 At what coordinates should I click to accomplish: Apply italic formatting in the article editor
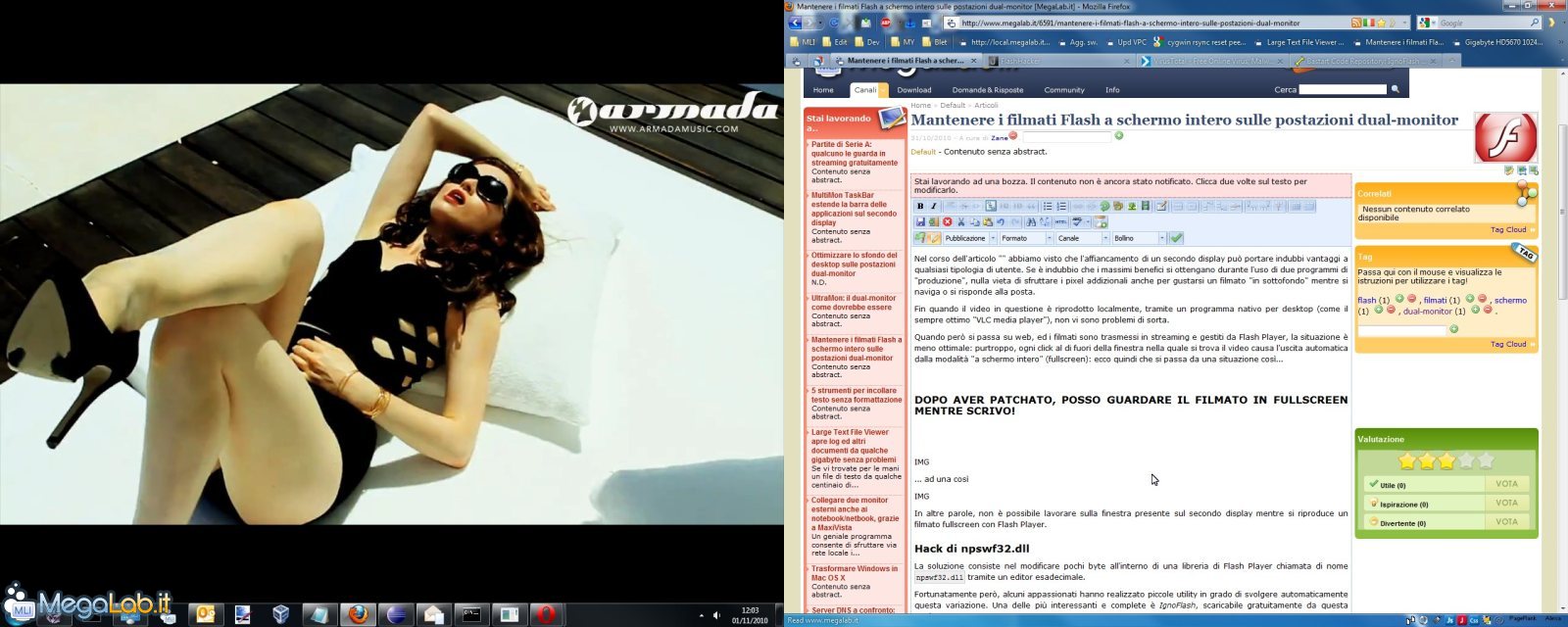[933, 206]
